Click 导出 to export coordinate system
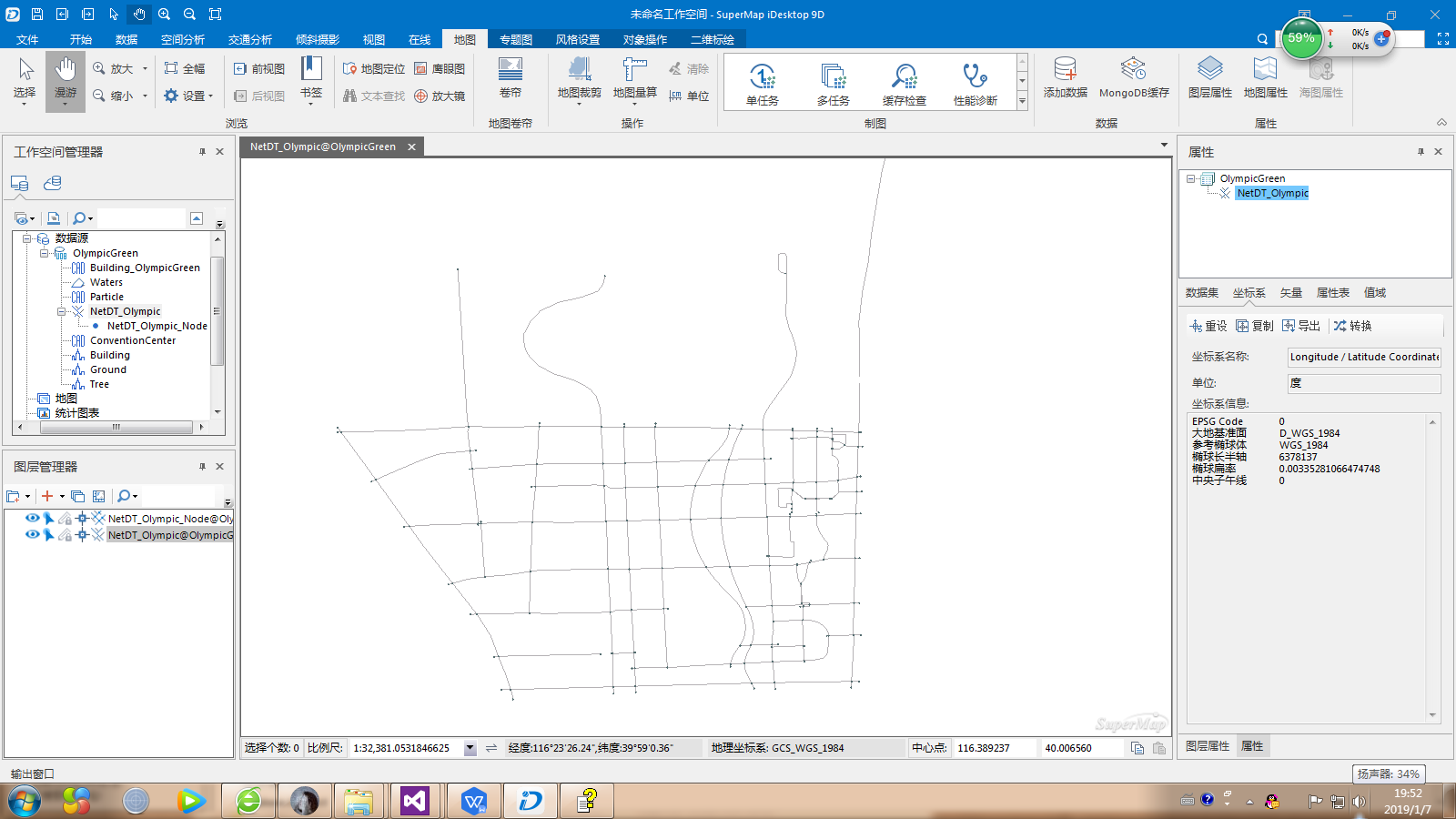Screen dimensions: 1456x819 coord(1301,326)
